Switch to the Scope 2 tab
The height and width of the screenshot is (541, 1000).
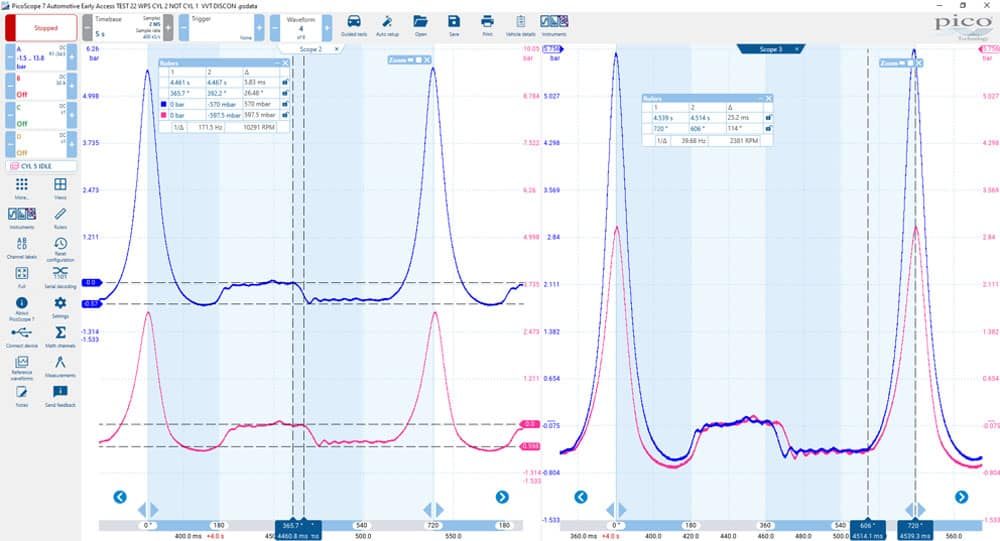point(311,49)
